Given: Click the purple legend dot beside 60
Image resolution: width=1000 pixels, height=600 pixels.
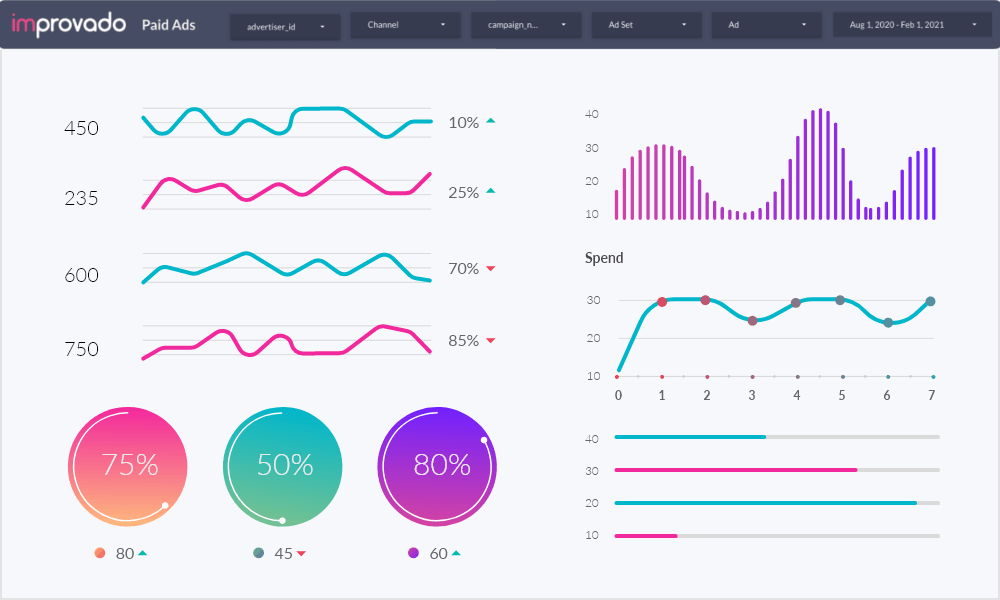Looking at the screenshot, I should 413,553.
